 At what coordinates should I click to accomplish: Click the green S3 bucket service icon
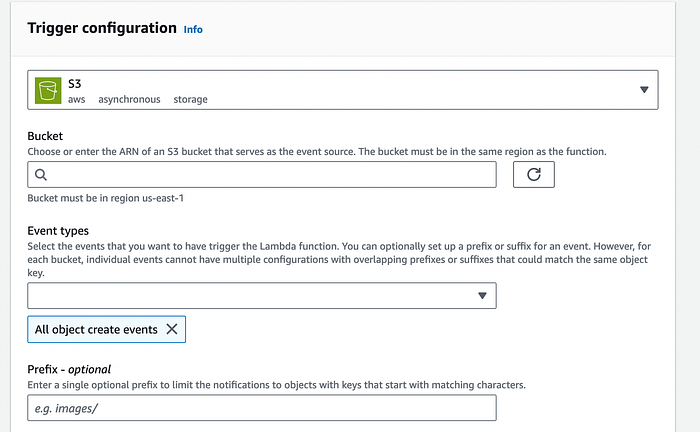47,89
